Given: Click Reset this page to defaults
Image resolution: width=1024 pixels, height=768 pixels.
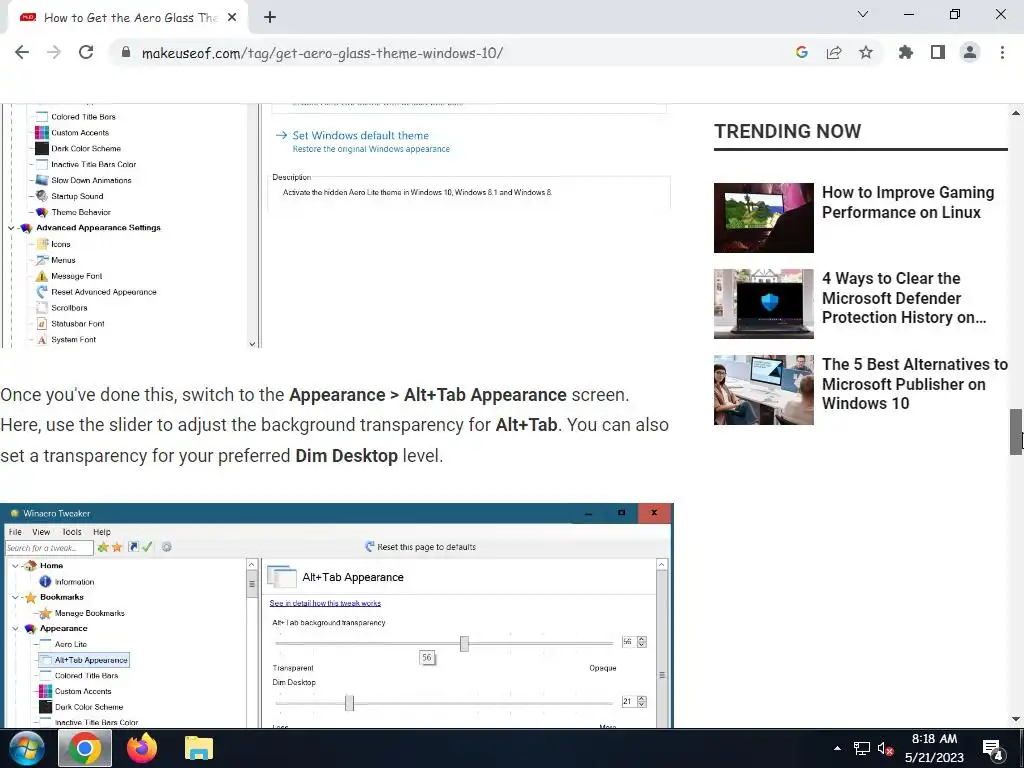Looking at the screenshot, I should 421,547.
